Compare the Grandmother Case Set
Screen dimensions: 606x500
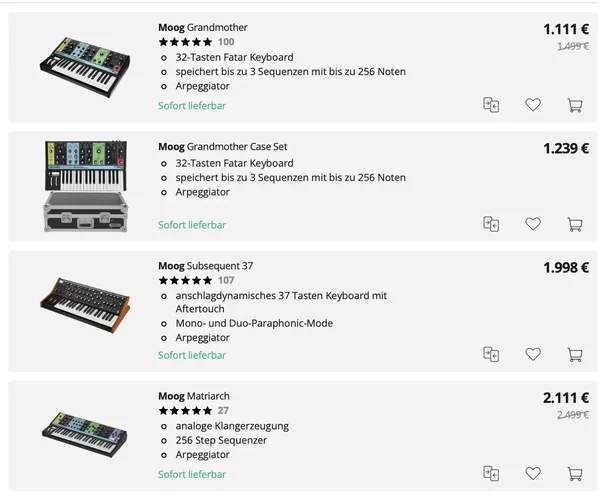click(491, 224)
